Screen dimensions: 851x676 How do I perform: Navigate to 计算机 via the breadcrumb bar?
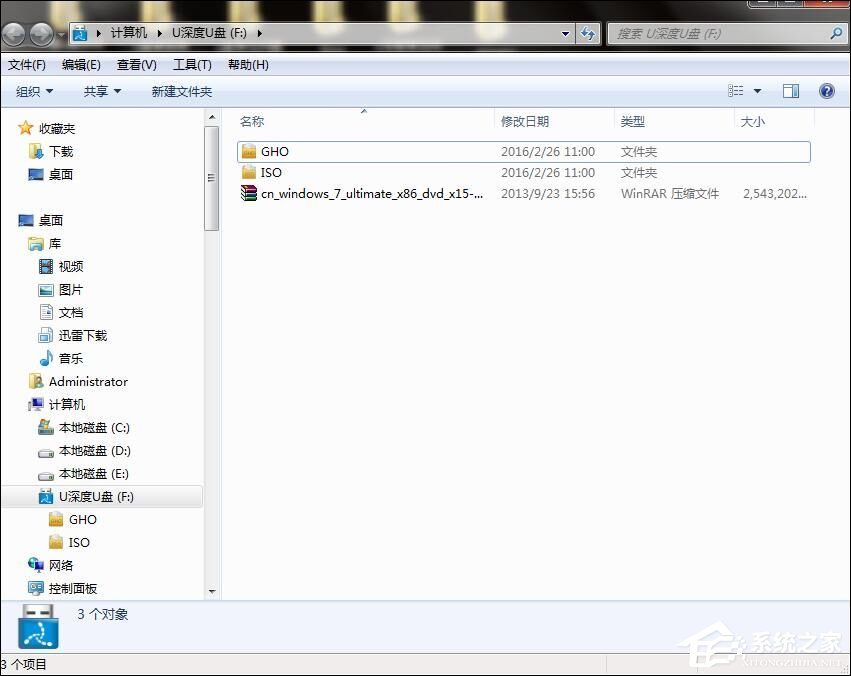tap(129, 32)
